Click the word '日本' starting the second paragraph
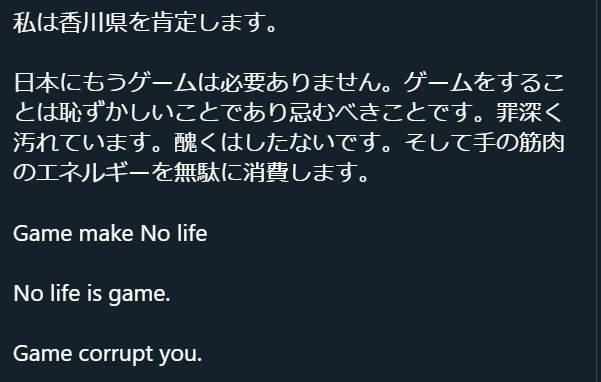 36,83
